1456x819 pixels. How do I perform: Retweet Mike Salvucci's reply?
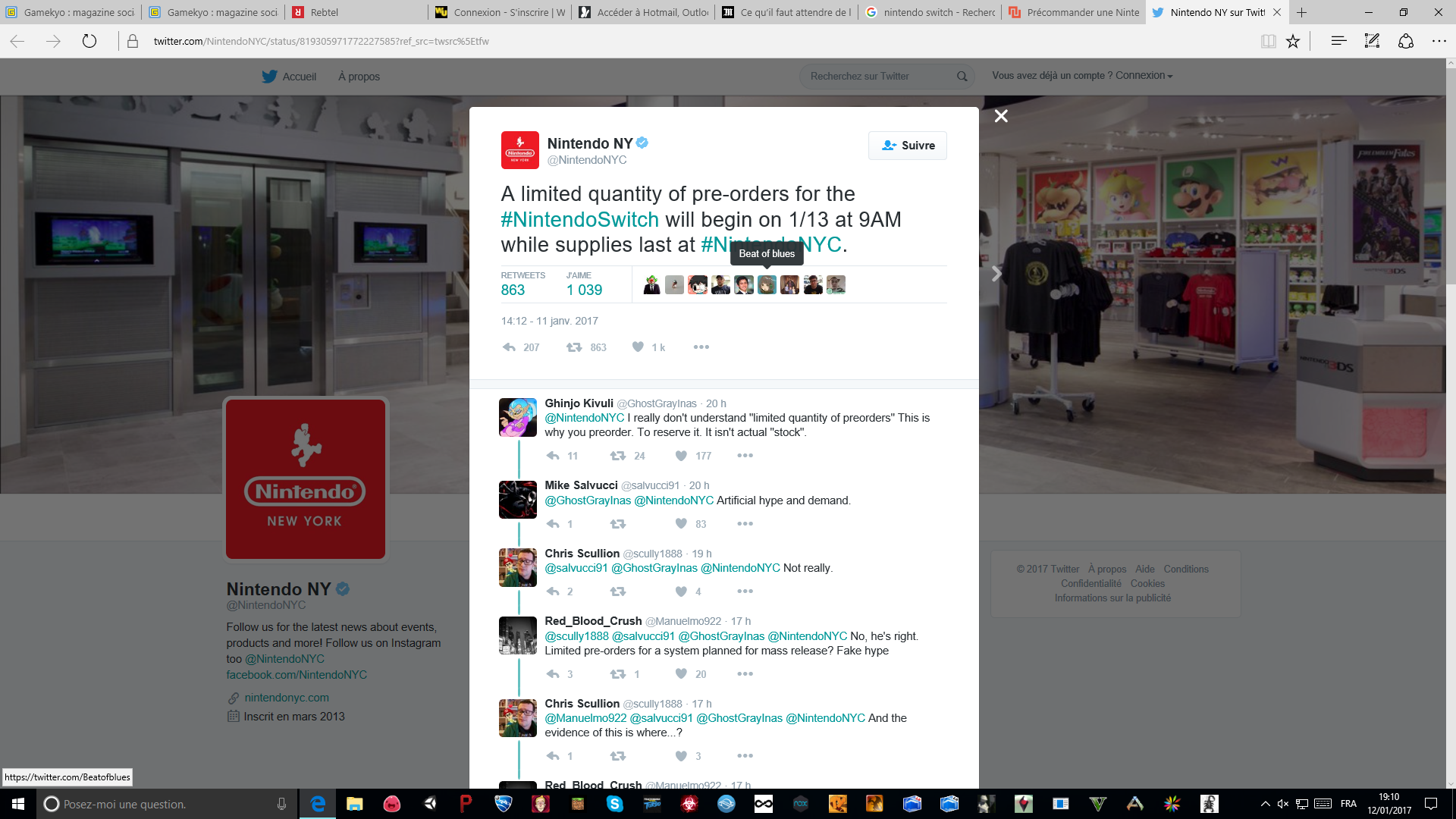point(618,524)
